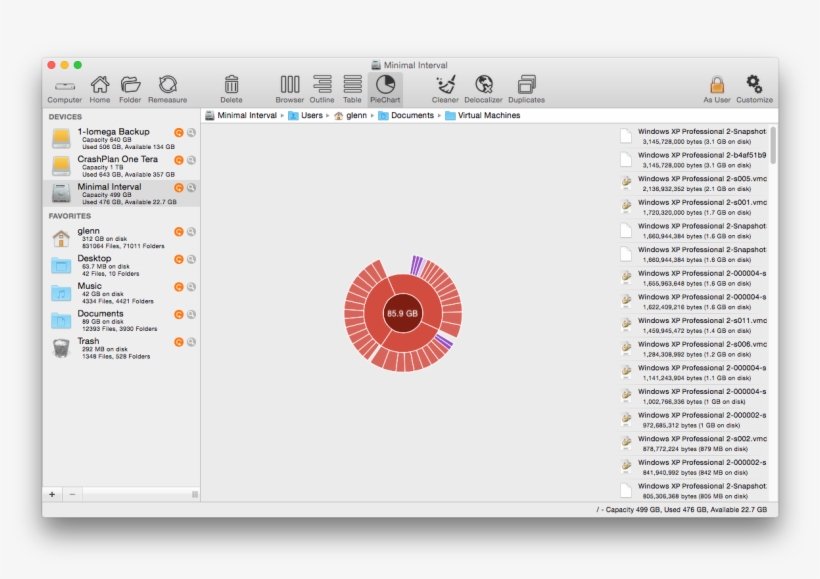
Task: Select Documents favorite
Action: [x=121, y=321]
